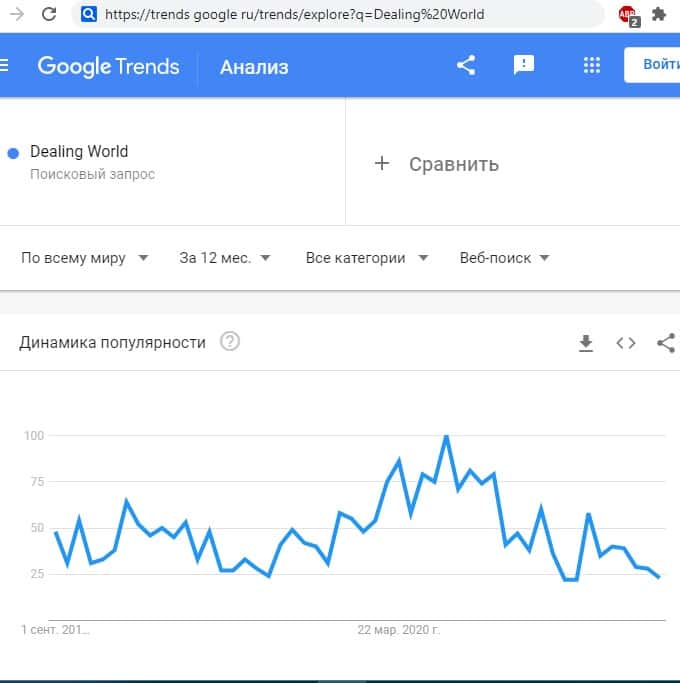
Task: Click the Dealing World search term
Action: point(79,152)
